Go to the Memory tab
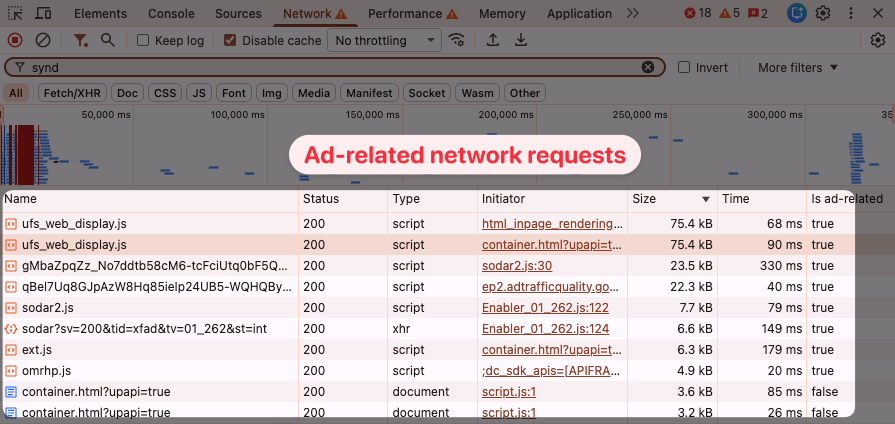Viewport: 895px width, 424px height. [x=502, y=14]
